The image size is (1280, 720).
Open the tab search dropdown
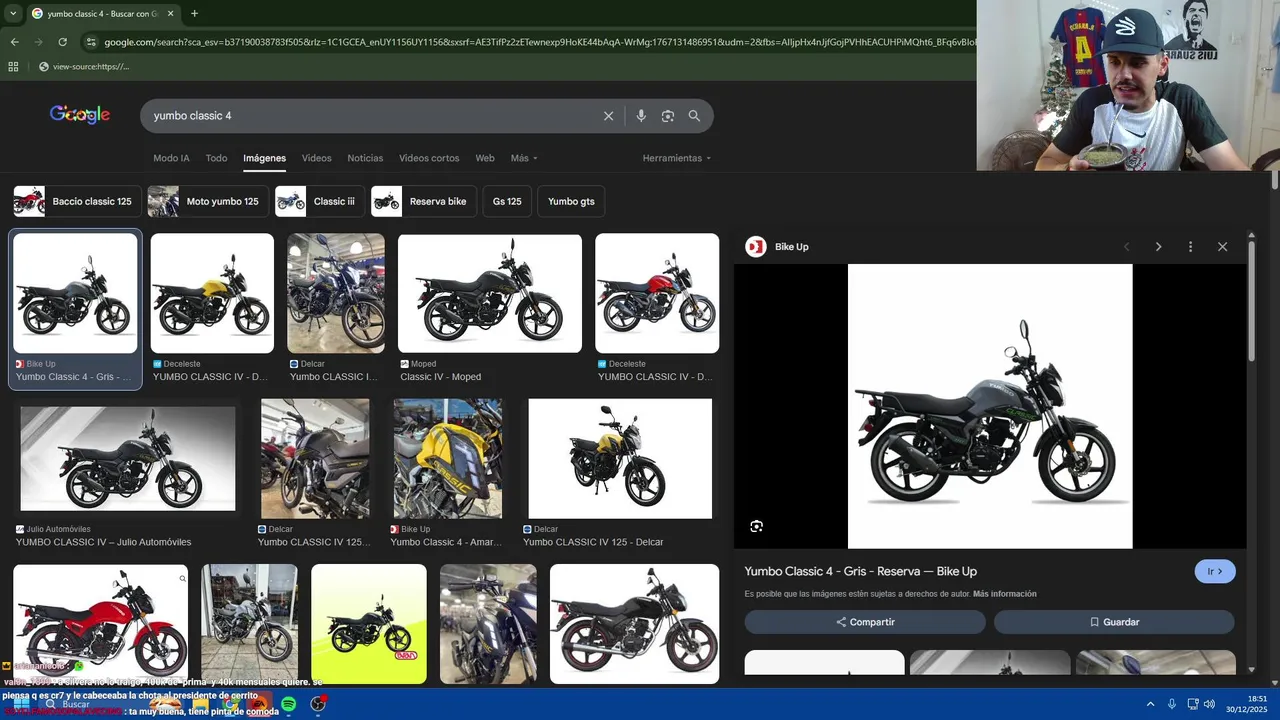[x=13, y=14]
